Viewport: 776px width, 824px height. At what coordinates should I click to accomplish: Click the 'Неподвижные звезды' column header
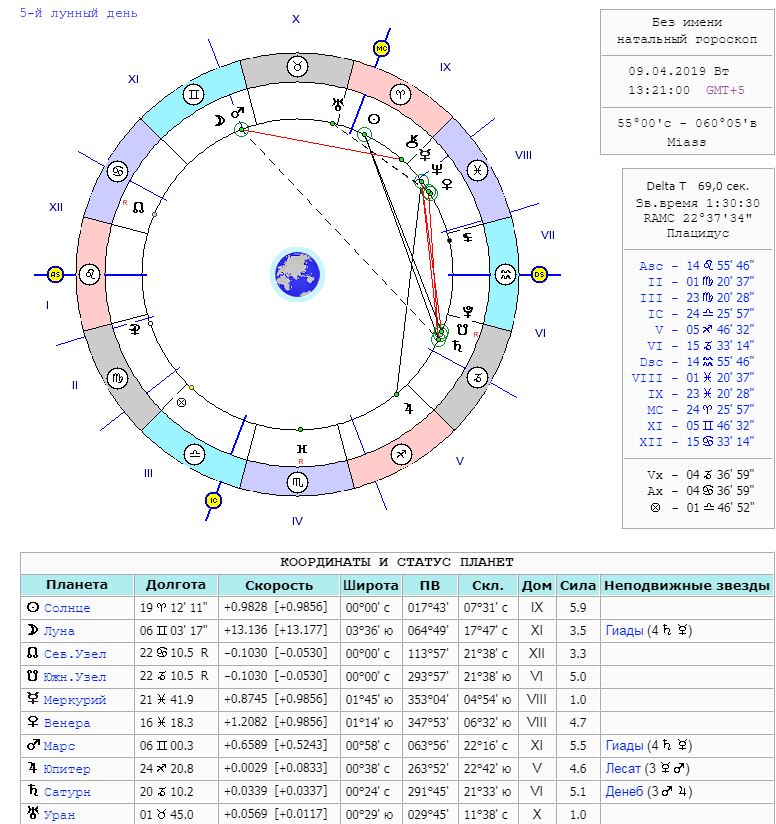(x=687, y=585)
